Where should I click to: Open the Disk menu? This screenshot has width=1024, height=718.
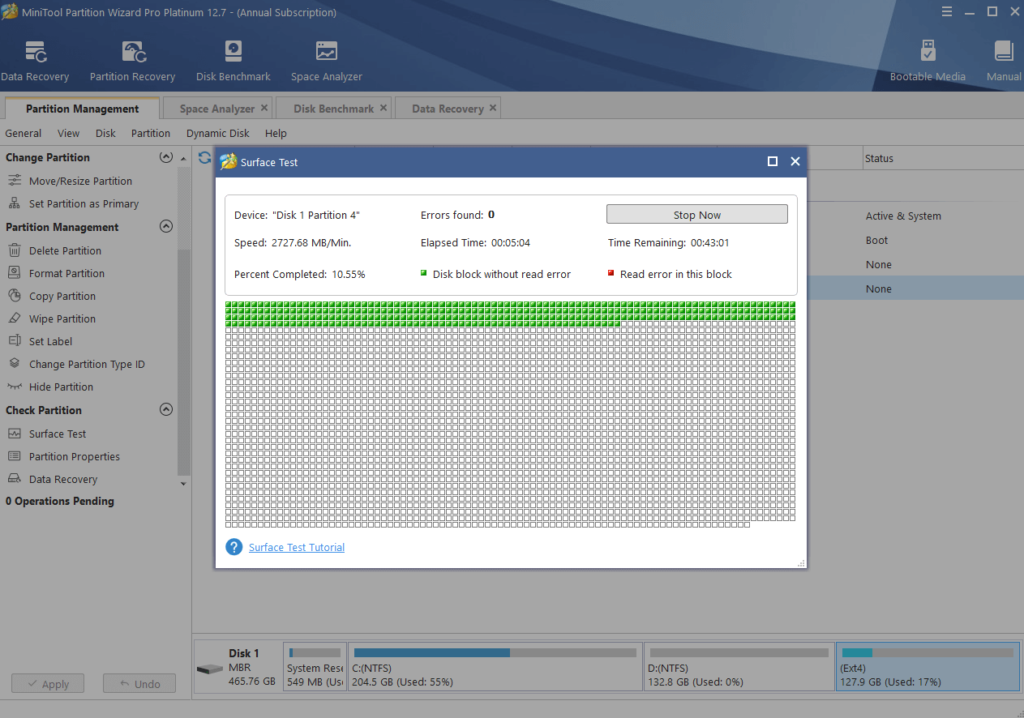pyautogui.click(x=105, y=133)
